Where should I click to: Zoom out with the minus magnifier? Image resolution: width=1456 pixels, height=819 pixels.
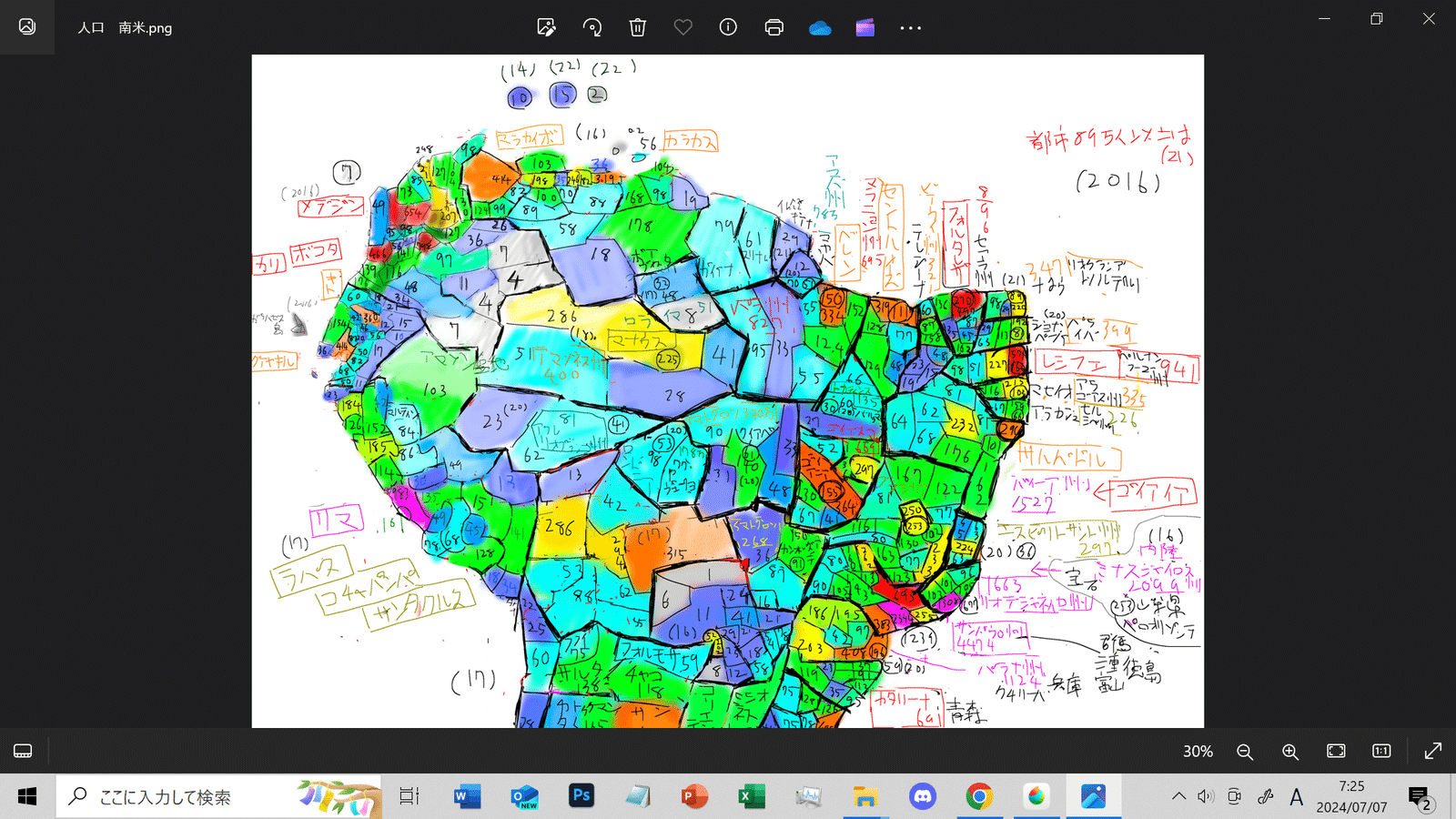[1245, 752]
